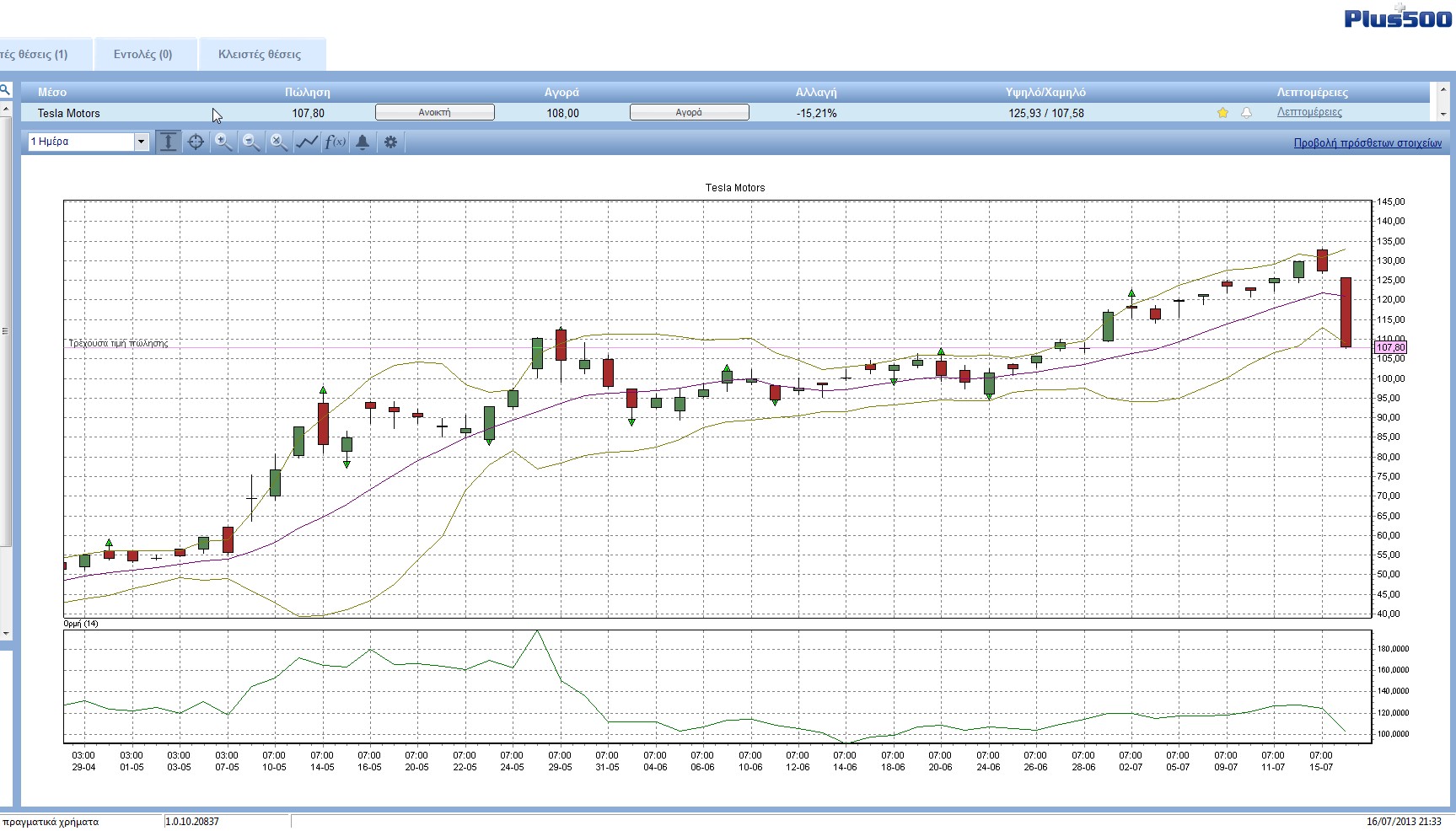Select the Tesla Motors instrument name
The width and height of the screenshot is (1456, 831).
coord(68,113)
